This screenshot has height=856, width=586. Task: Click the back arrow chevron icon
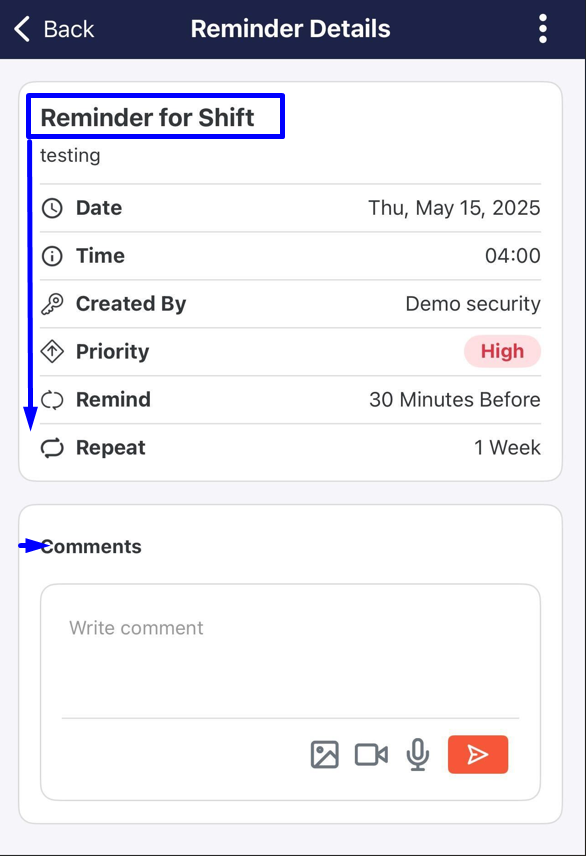(x=22, y=29)
